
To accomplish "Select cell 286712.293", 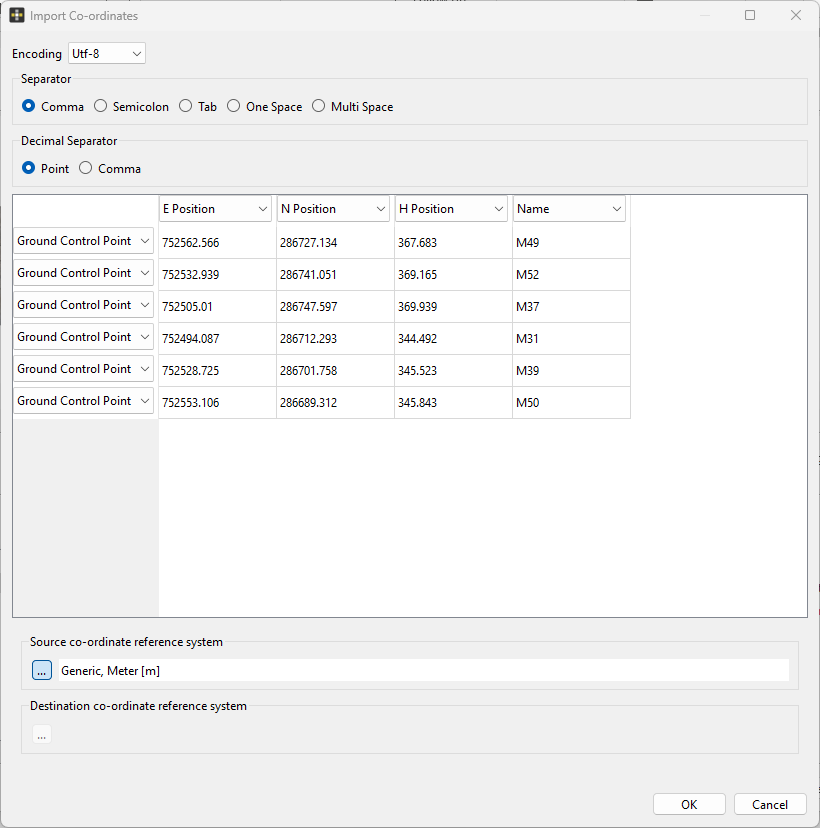I will (x=335, y=338).
